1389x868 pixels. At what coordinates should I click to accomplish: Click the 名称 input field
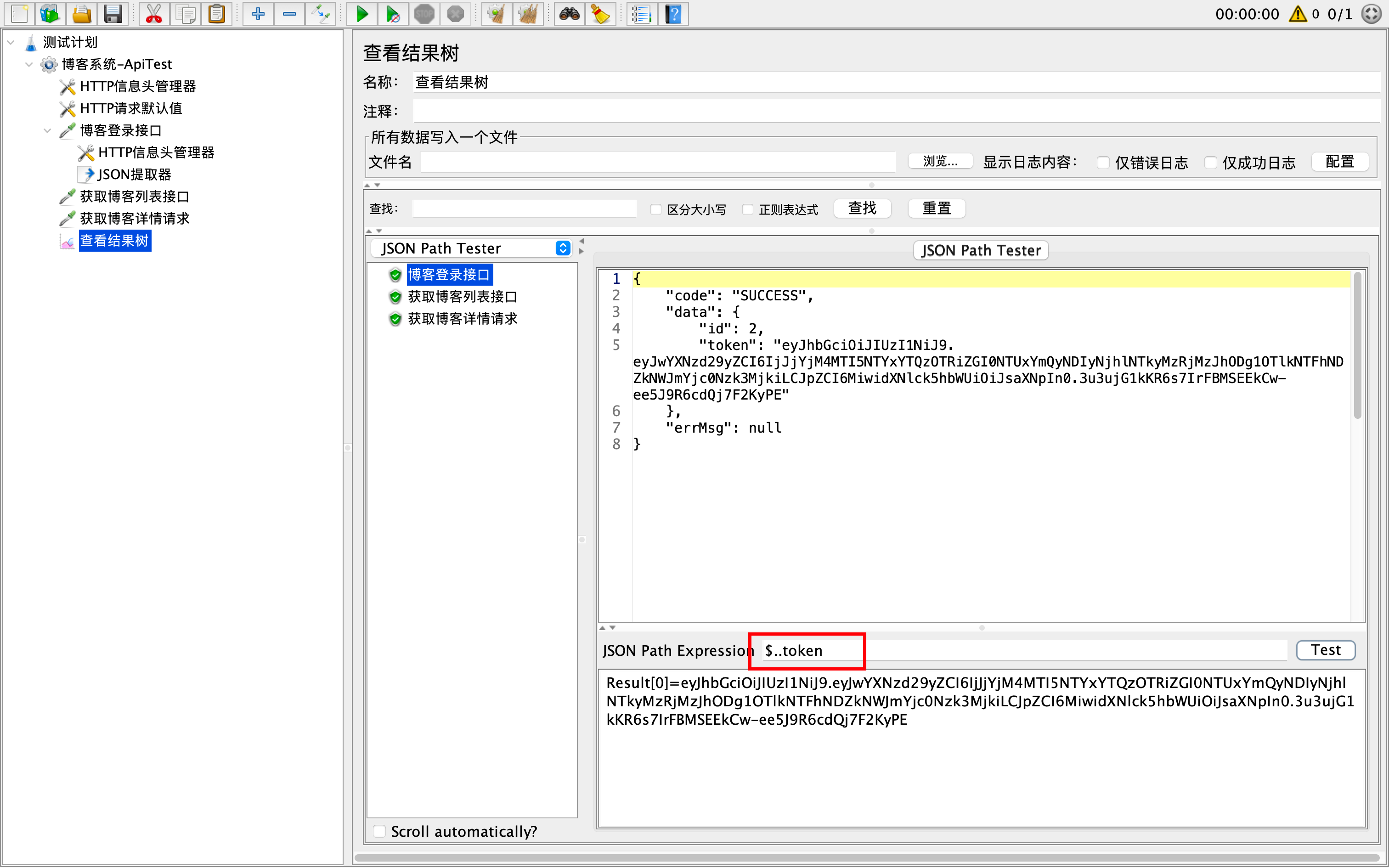point(896,82)
